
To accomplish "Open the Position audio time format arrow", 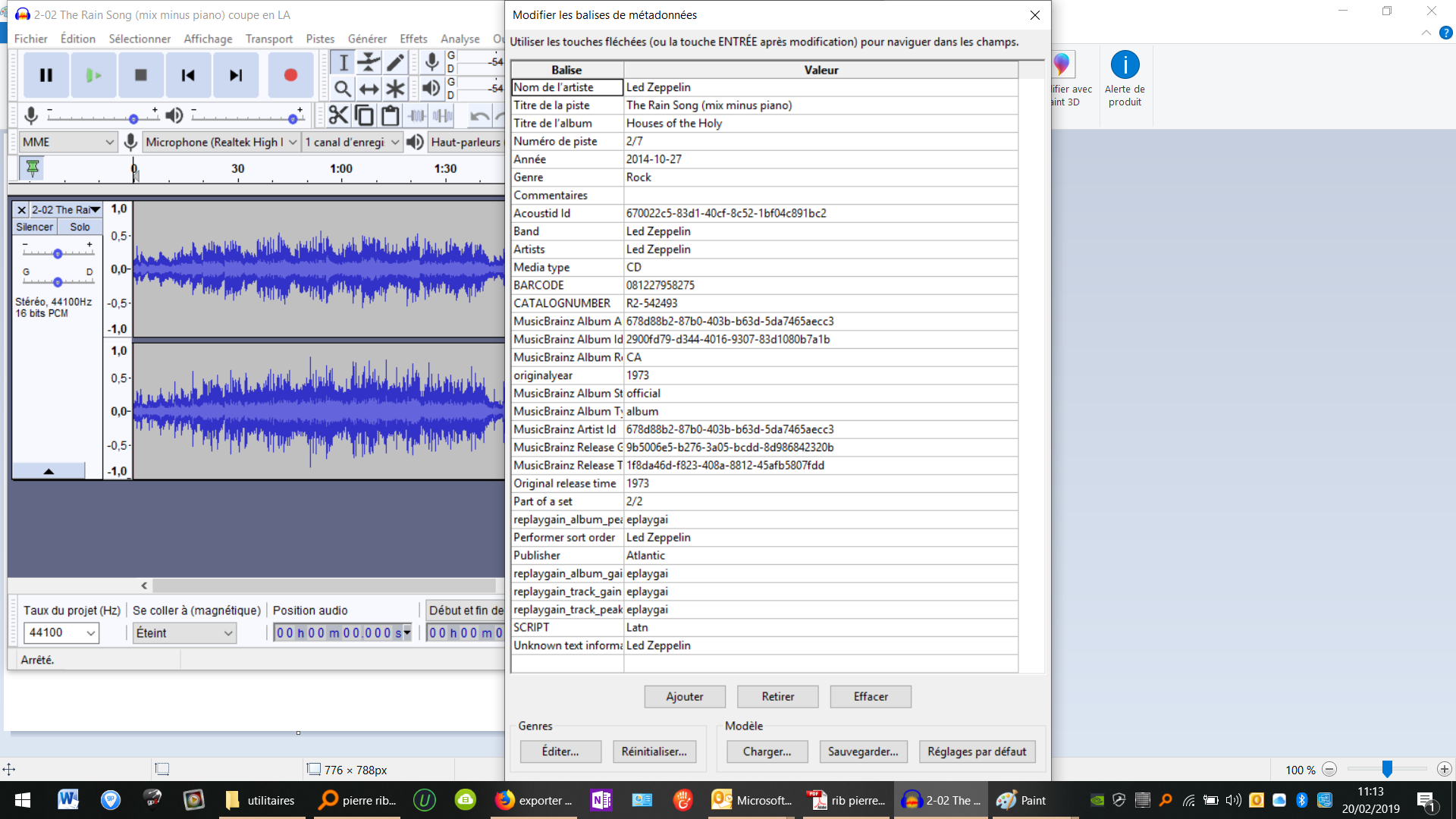I will pyautogui.click(x=407, y=632).
